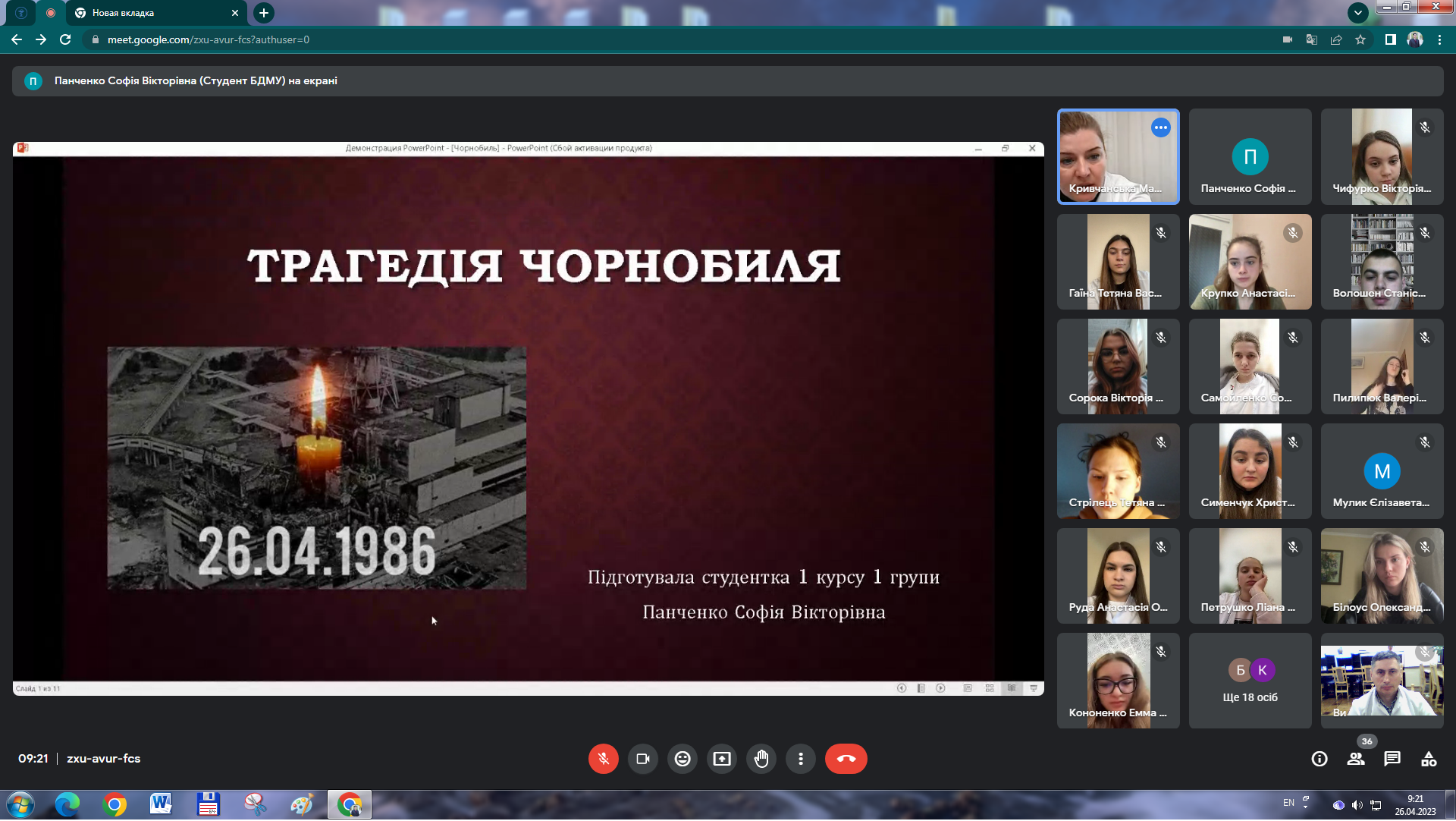Open Microsoft Word from the taskbar

pos(161,804)
